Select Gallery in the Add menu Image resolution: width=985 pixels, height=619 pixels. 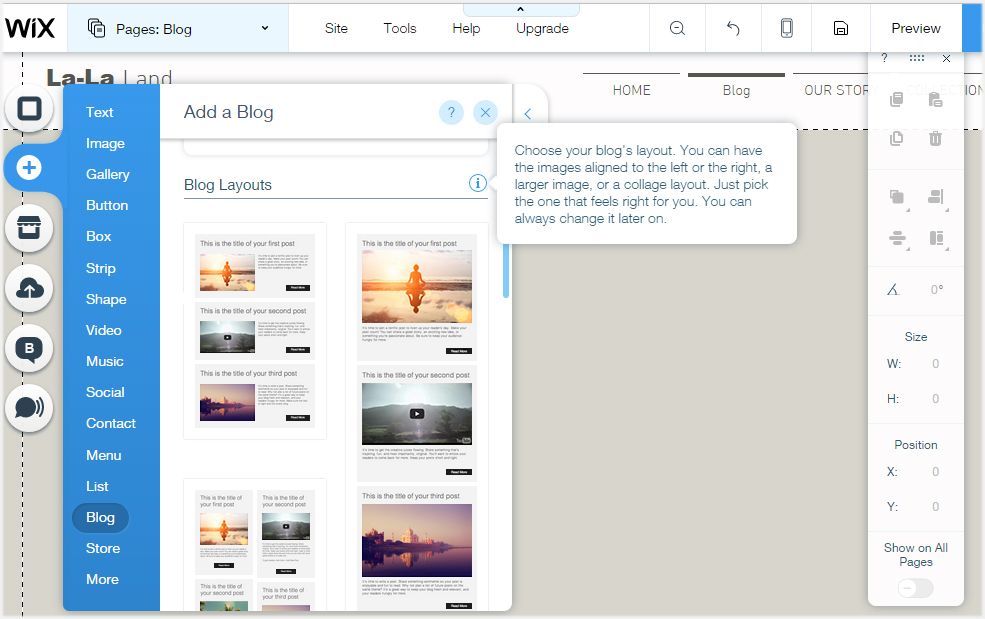[x=108, y=174]
